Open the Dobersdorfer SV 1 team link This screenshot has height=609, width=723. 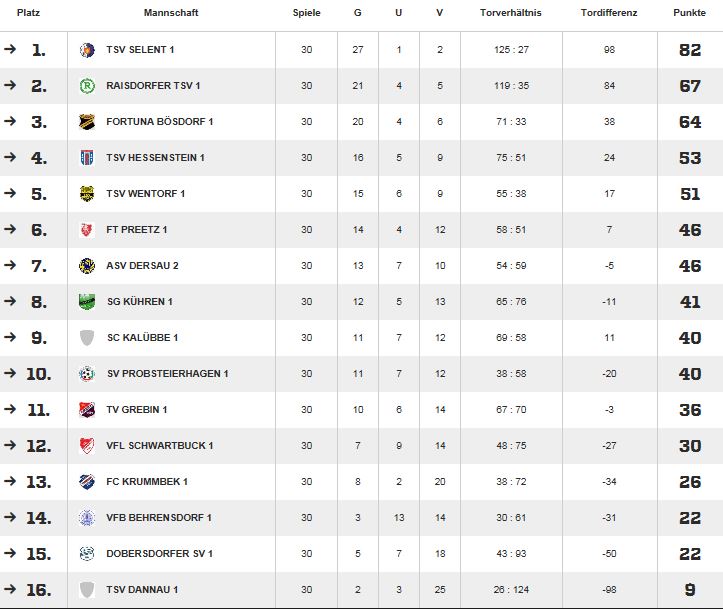[x=159, y=553]
